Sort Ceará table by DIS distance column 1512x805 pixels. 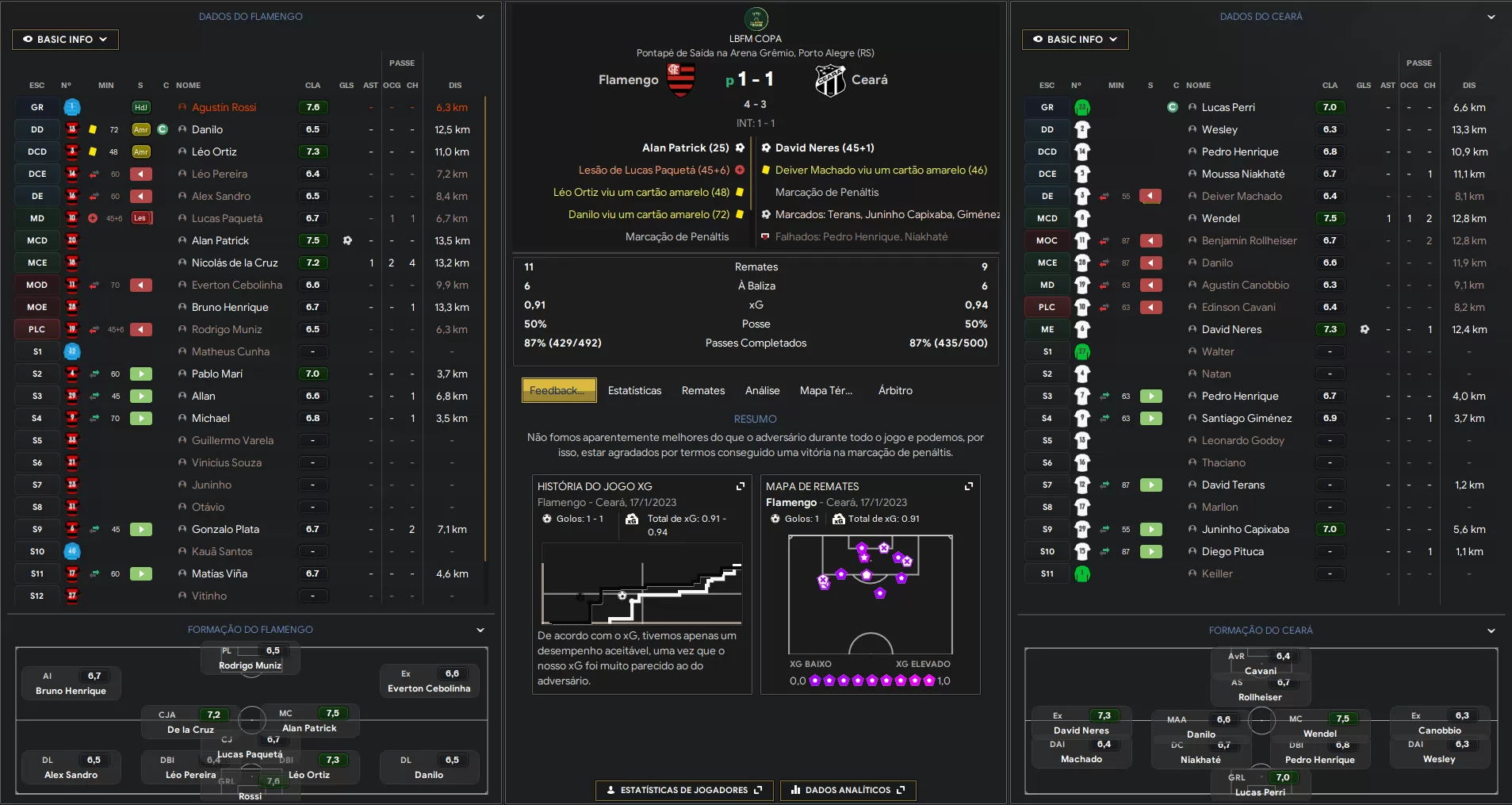1469,85
